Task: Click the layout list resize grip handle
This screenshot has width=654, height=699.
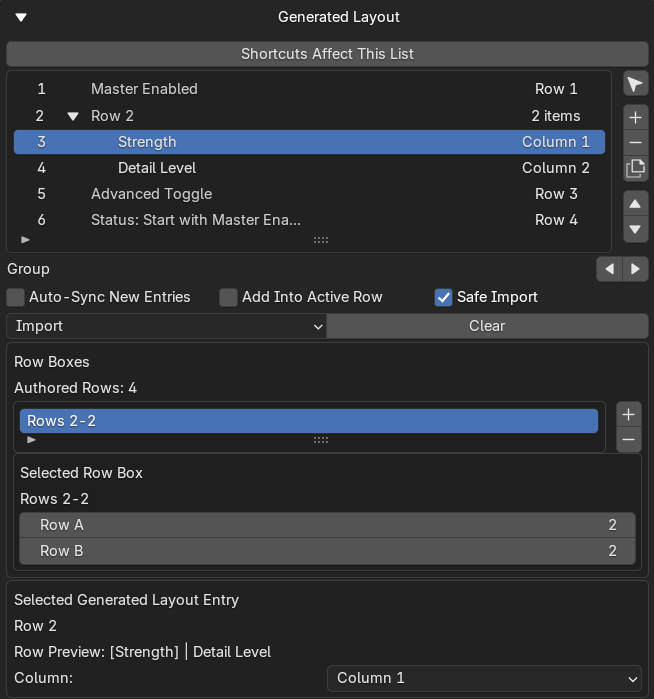Action: point(321,240)
